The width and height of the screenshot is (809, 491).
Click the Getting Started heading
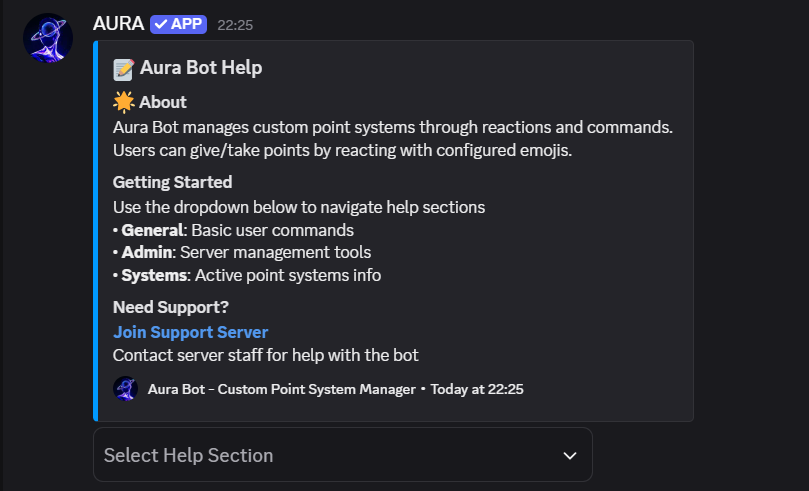click(x=172, y=182)
